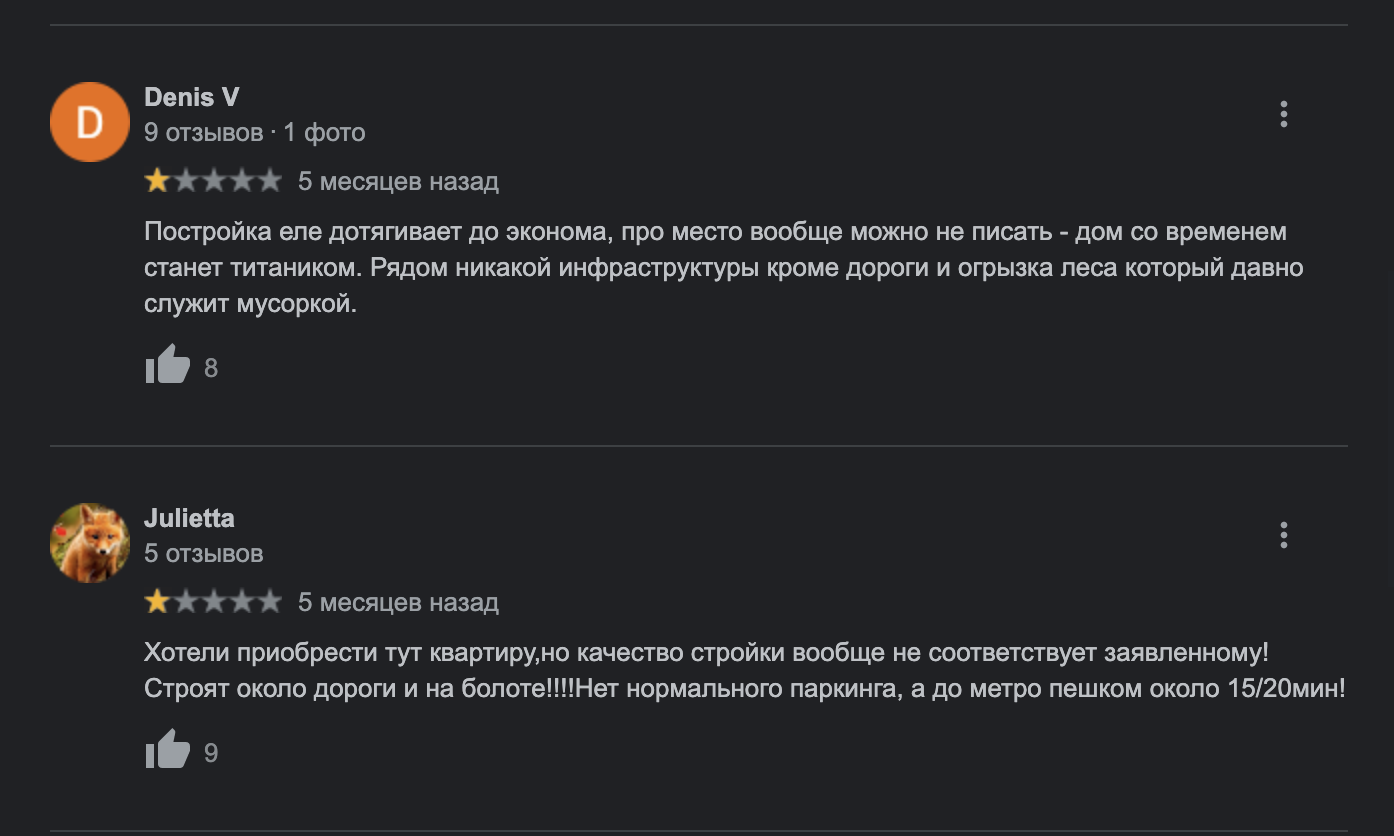
Task: Click Denis V's orange avatar icon
Action: pos(90,122)
